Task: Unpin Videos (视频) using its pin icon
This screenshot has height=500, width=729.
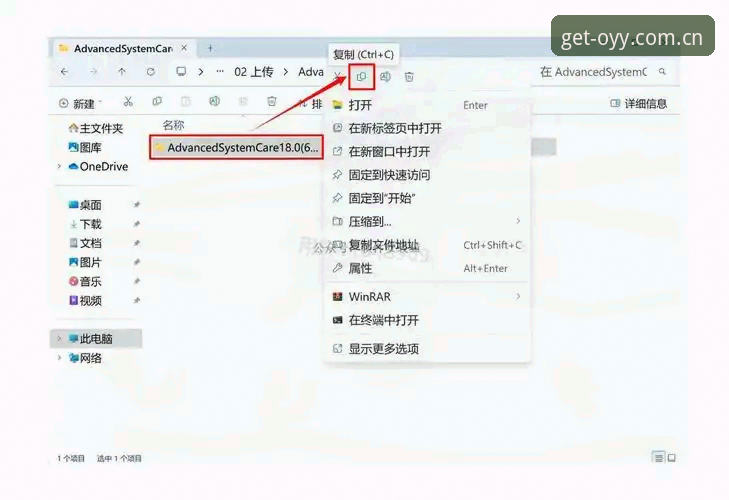Action: (x=137, y=301)
